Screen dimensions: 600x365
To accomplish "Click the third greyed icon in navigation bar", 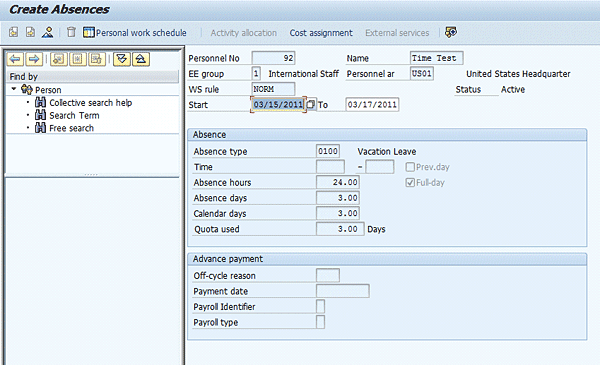I will pyautogui.click(x=97, y=59).
